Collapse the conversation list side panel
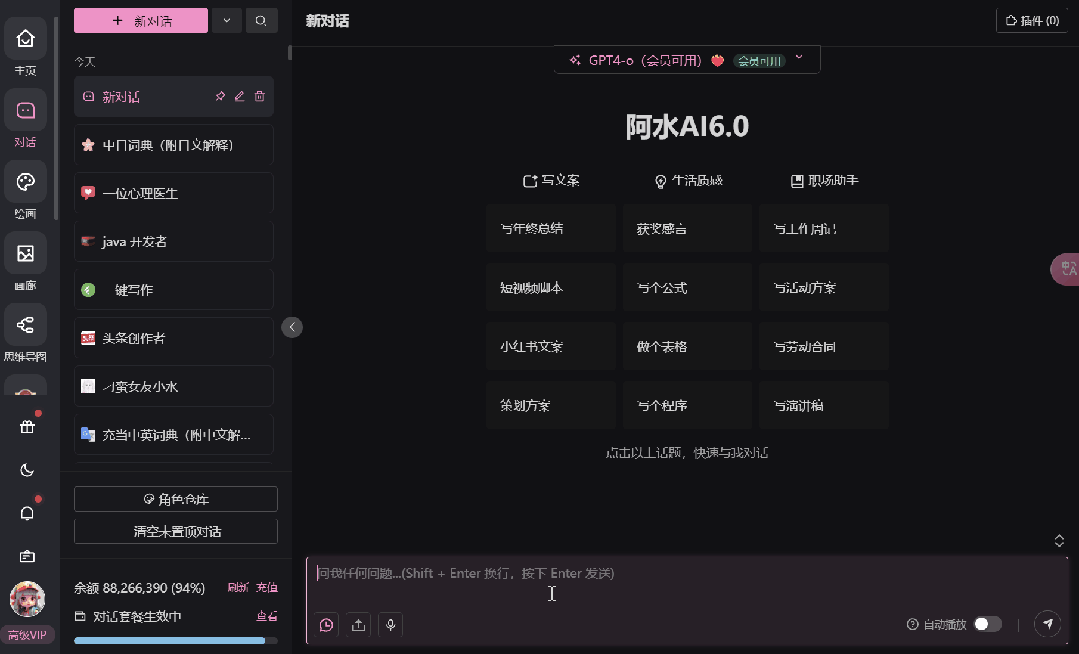This screenshot has height=654, width=1079. point(292,326)
